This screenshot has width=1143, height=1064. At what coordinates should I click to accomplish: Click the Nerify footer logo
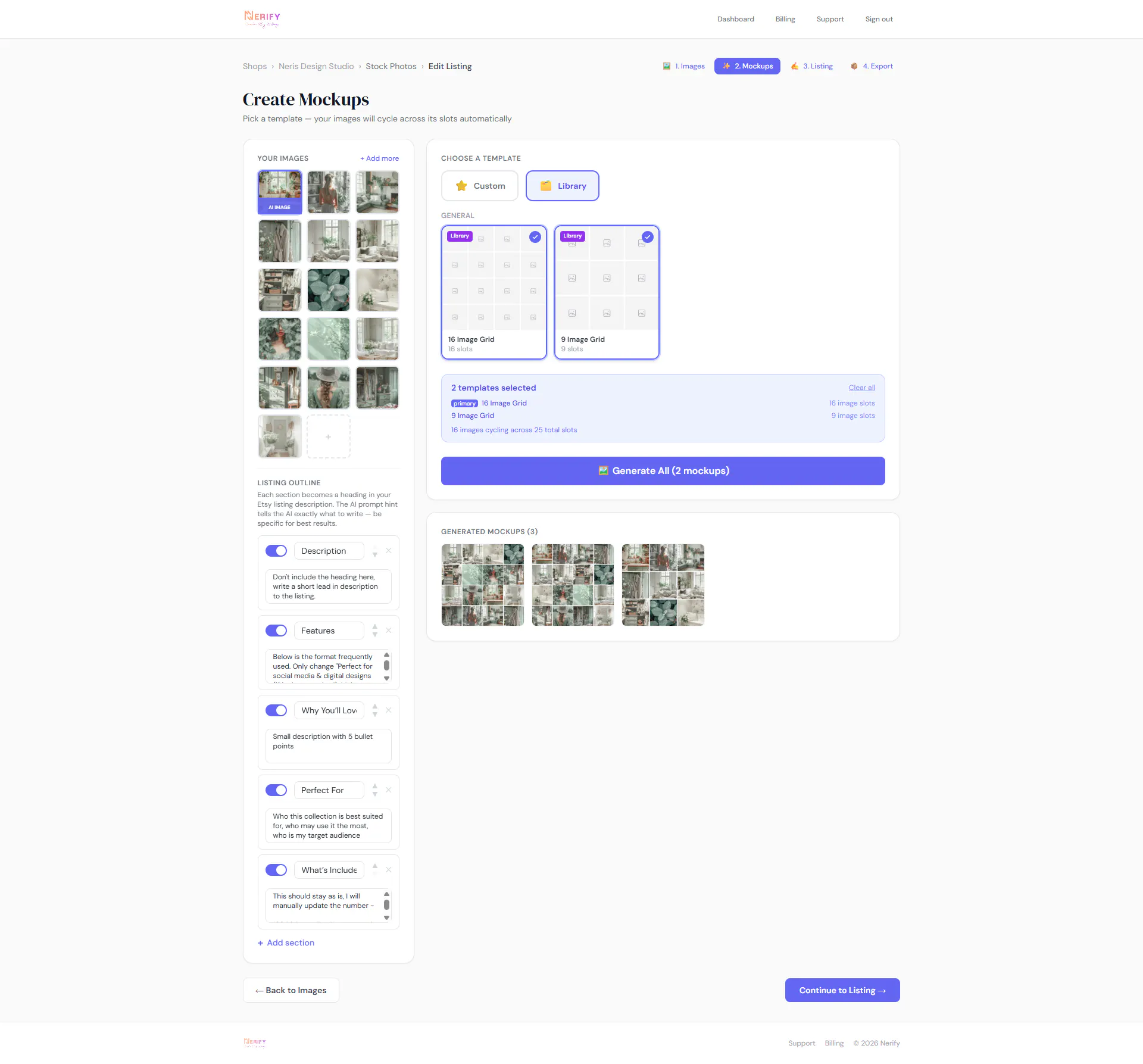point(255,1043)
